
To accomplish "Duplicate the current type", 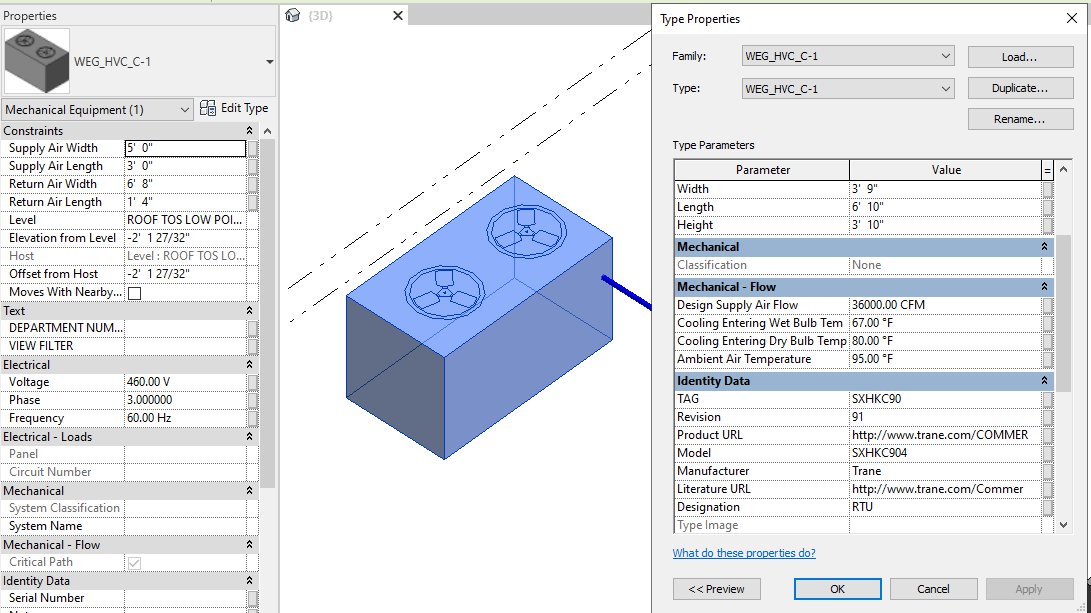I will [x=1019, y=87].
